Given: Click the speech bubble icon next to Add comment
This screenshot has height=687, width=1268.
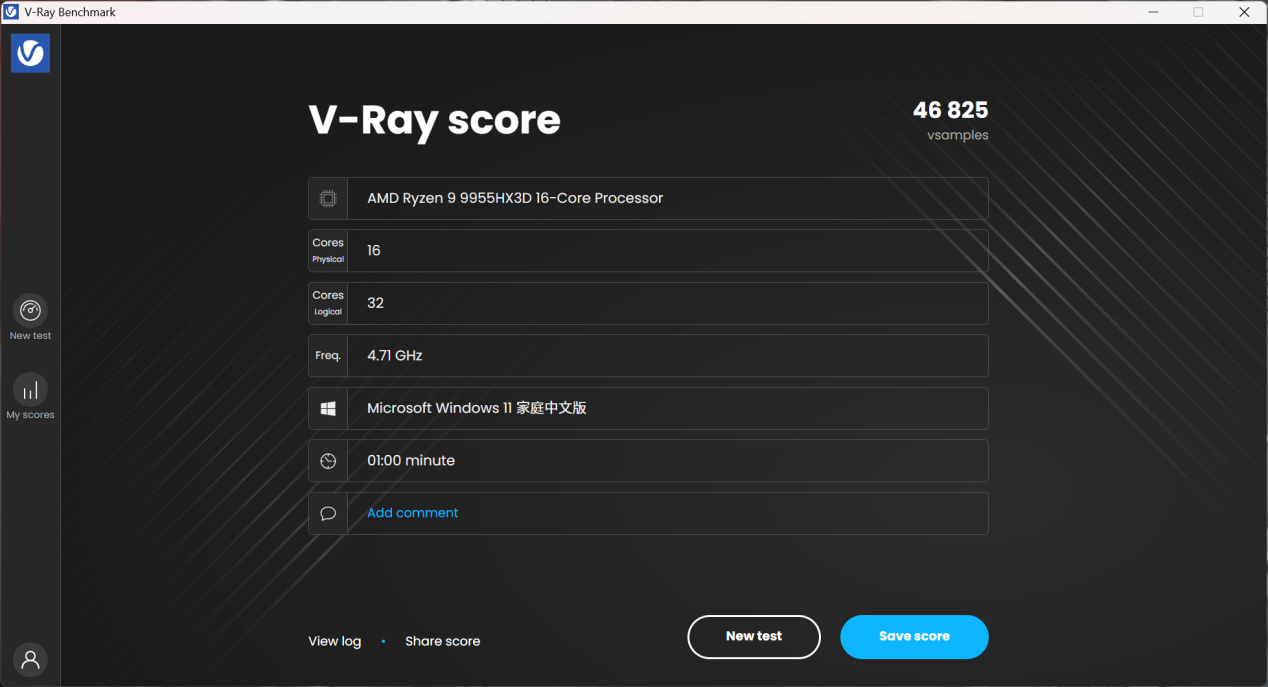Looking at the screenshot, I should [x=327, y=512].
